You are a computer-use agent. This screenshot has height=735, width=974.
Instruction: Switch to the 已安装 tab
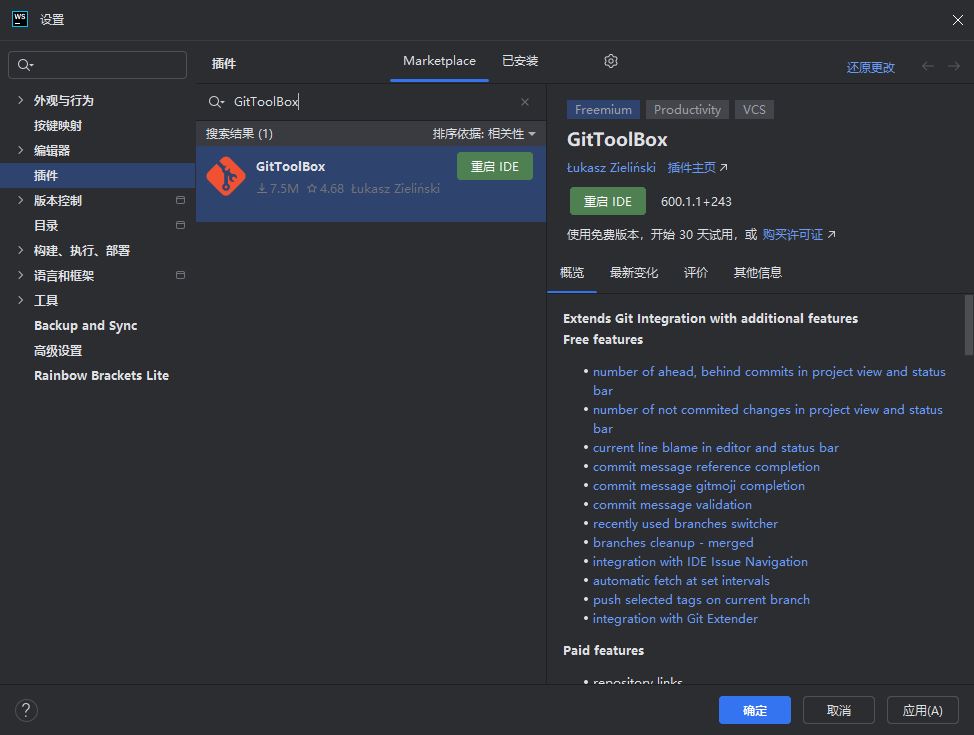coord(520,61)
